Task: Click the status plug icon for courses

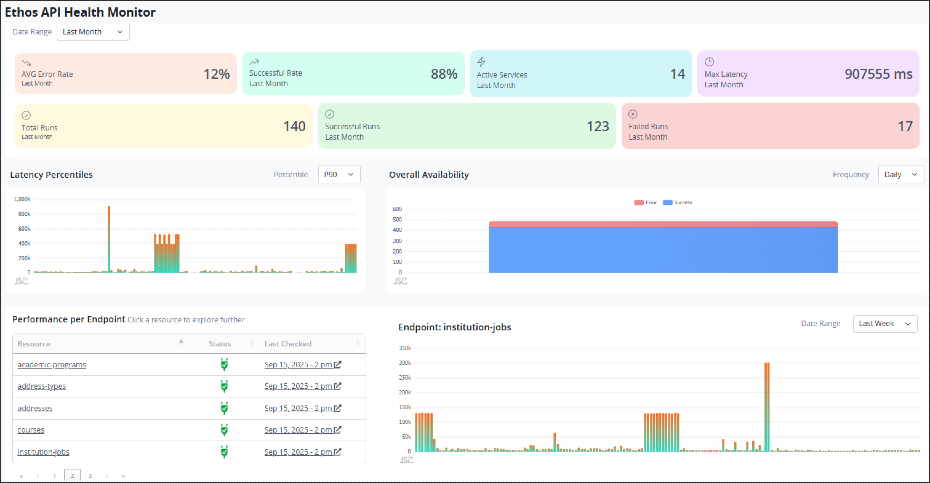Action: (224, 430)
